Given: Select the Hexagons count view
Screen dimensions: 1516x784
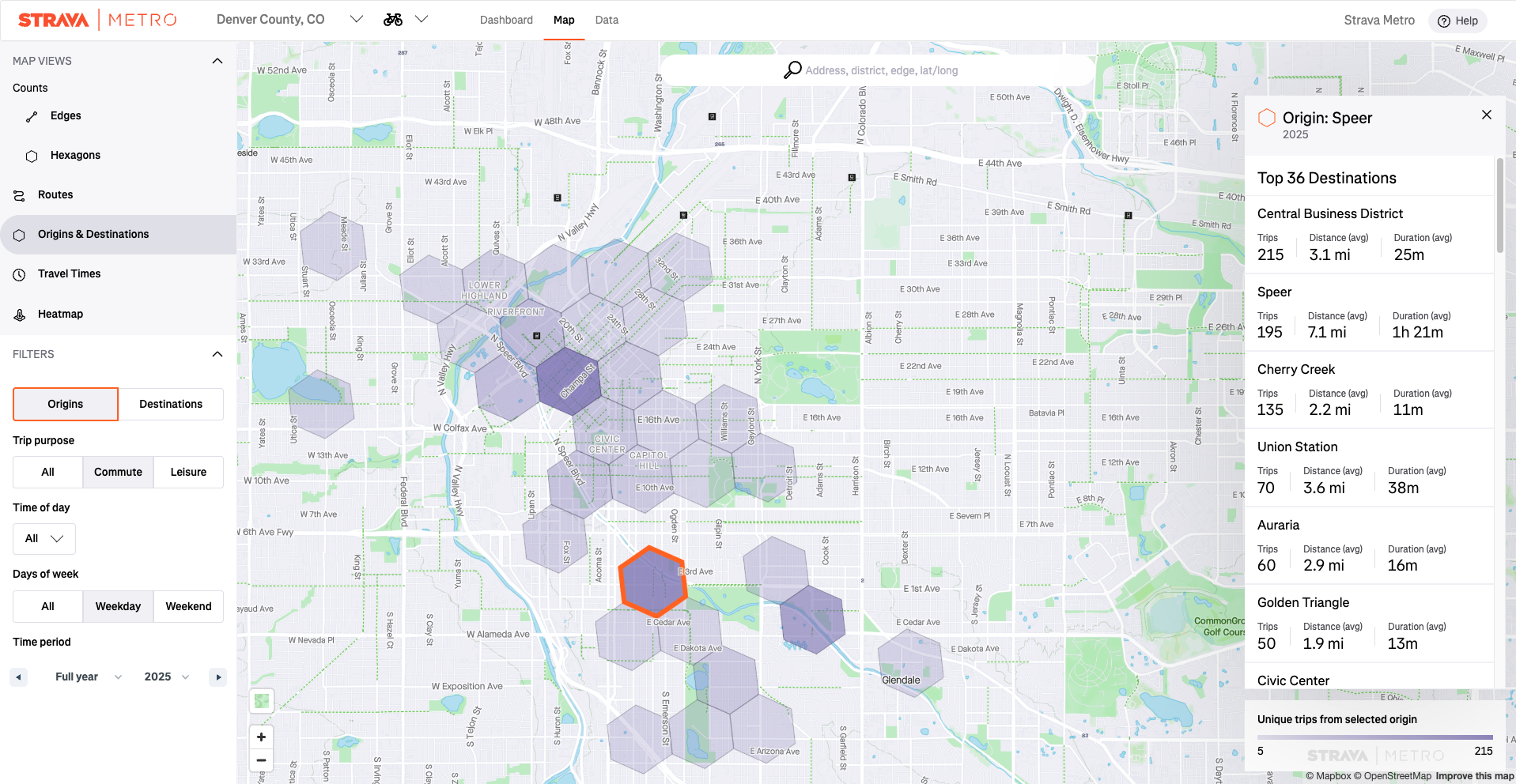Looking at the screenshot, I should [x=75, y=156].
